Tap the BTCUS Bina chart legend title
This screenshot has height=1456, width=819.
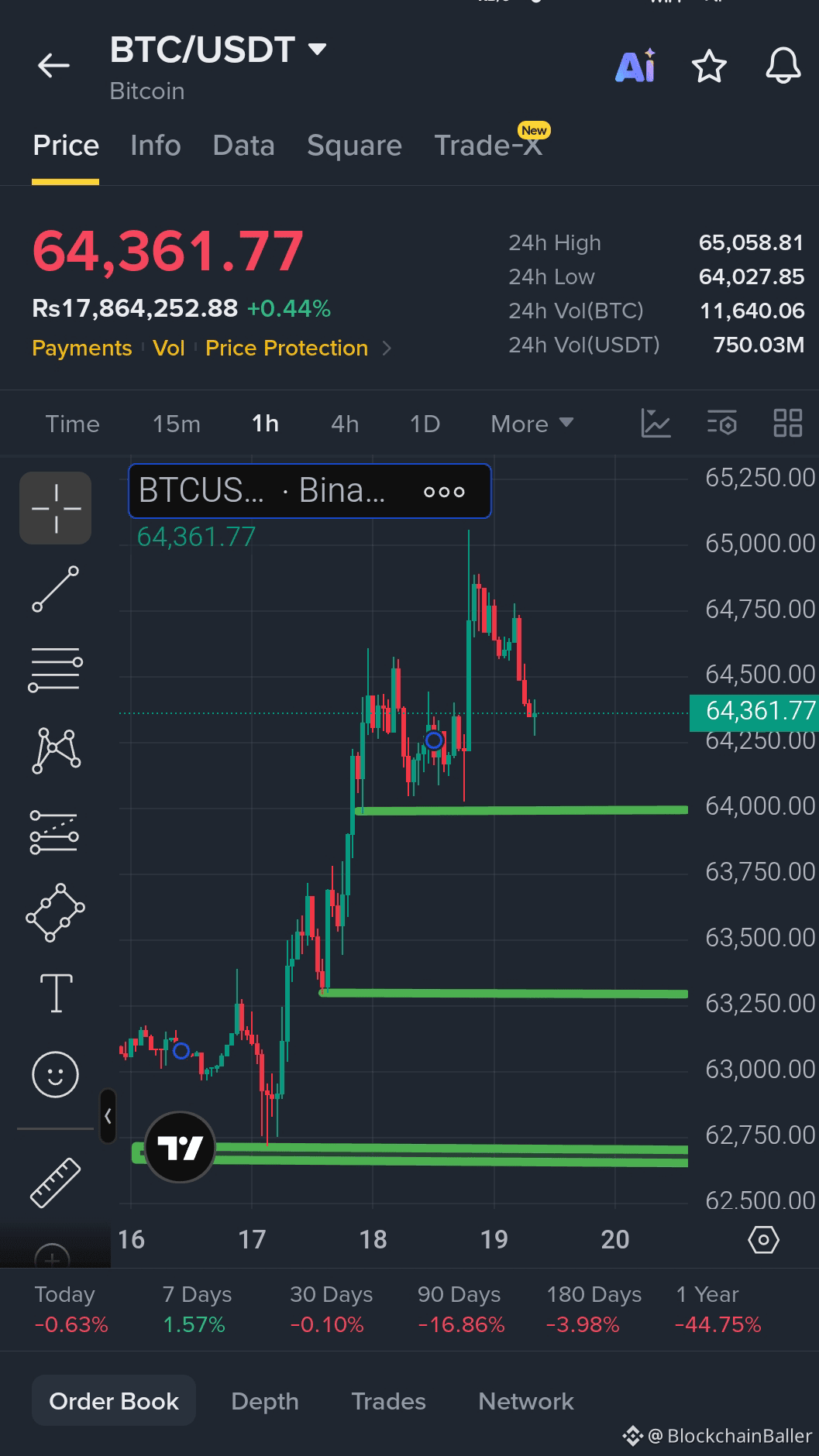262,491
